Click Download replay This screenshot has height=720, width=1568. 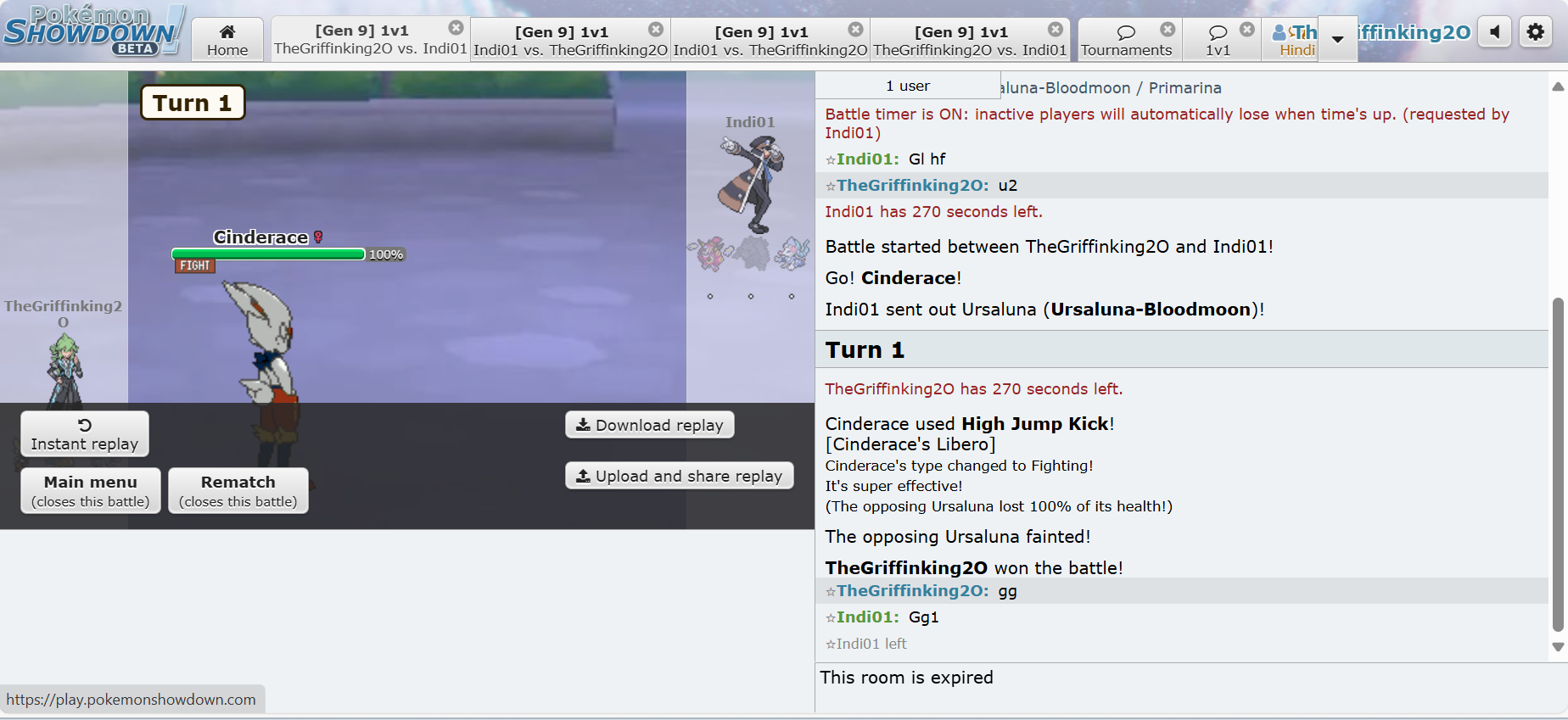(650, 425)
